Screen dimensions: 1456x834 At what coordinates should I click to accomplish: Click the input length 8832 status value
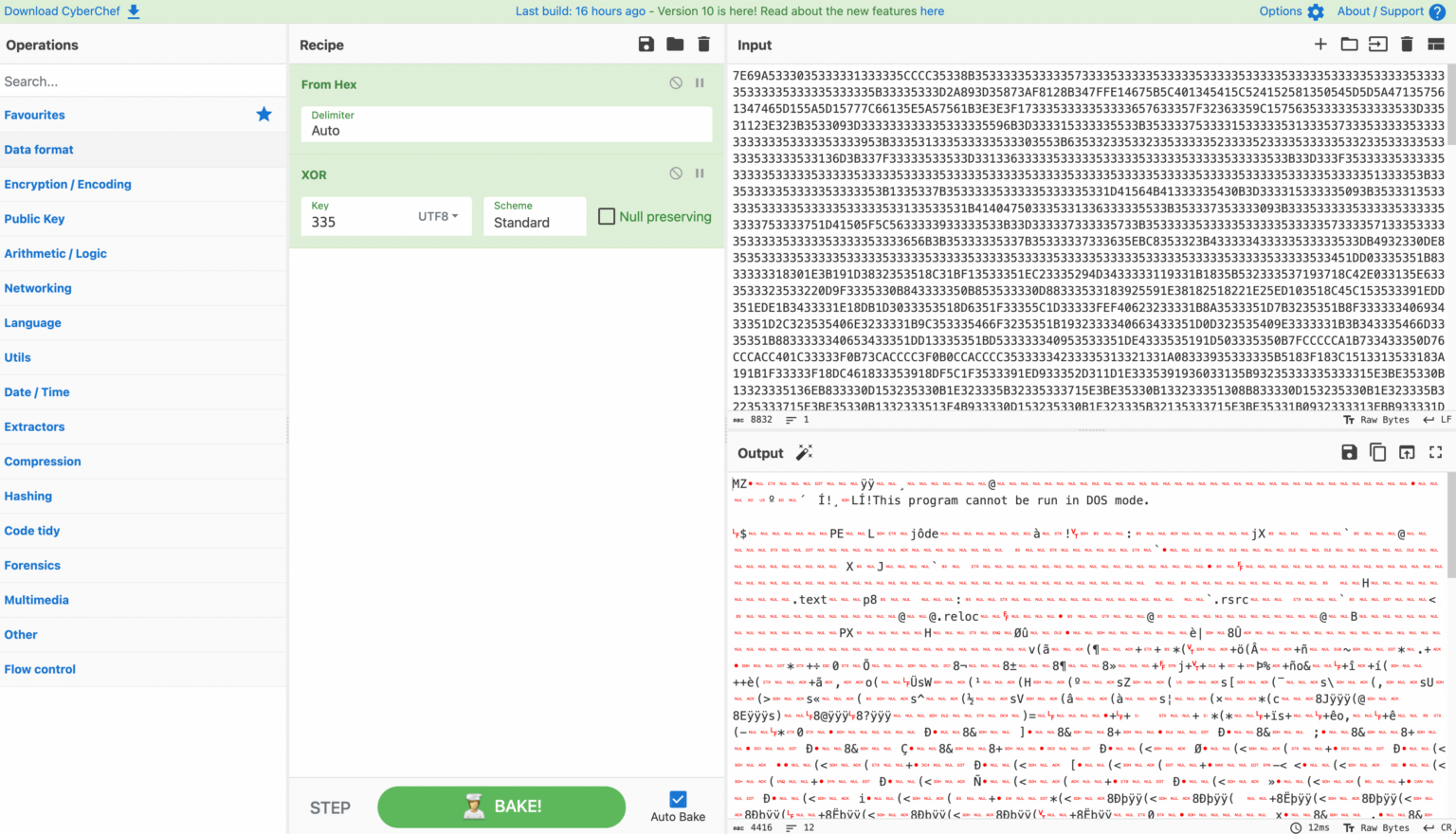pyautogui.click(x=753, y=420)
